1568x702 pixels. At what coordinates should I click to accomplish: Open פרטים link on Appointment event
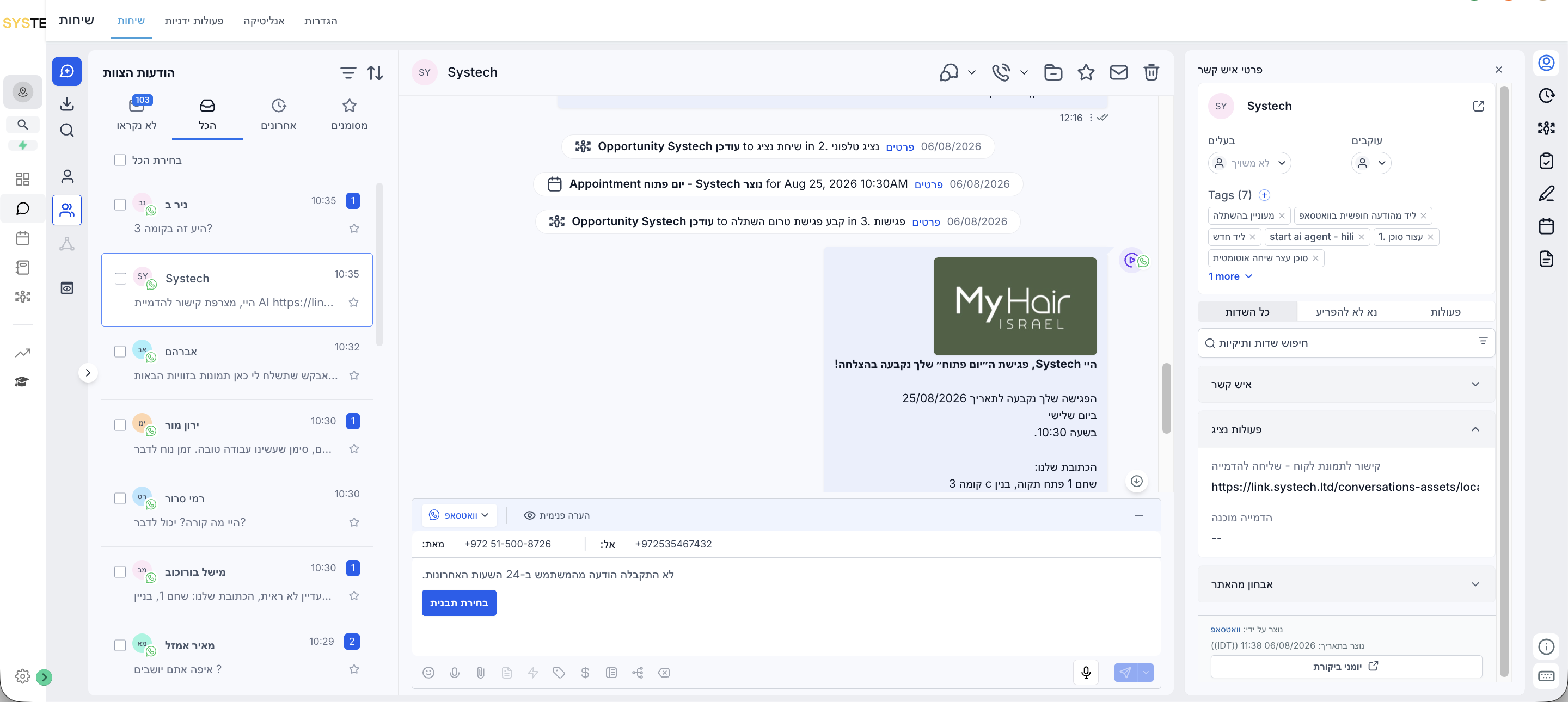(928, 184)
